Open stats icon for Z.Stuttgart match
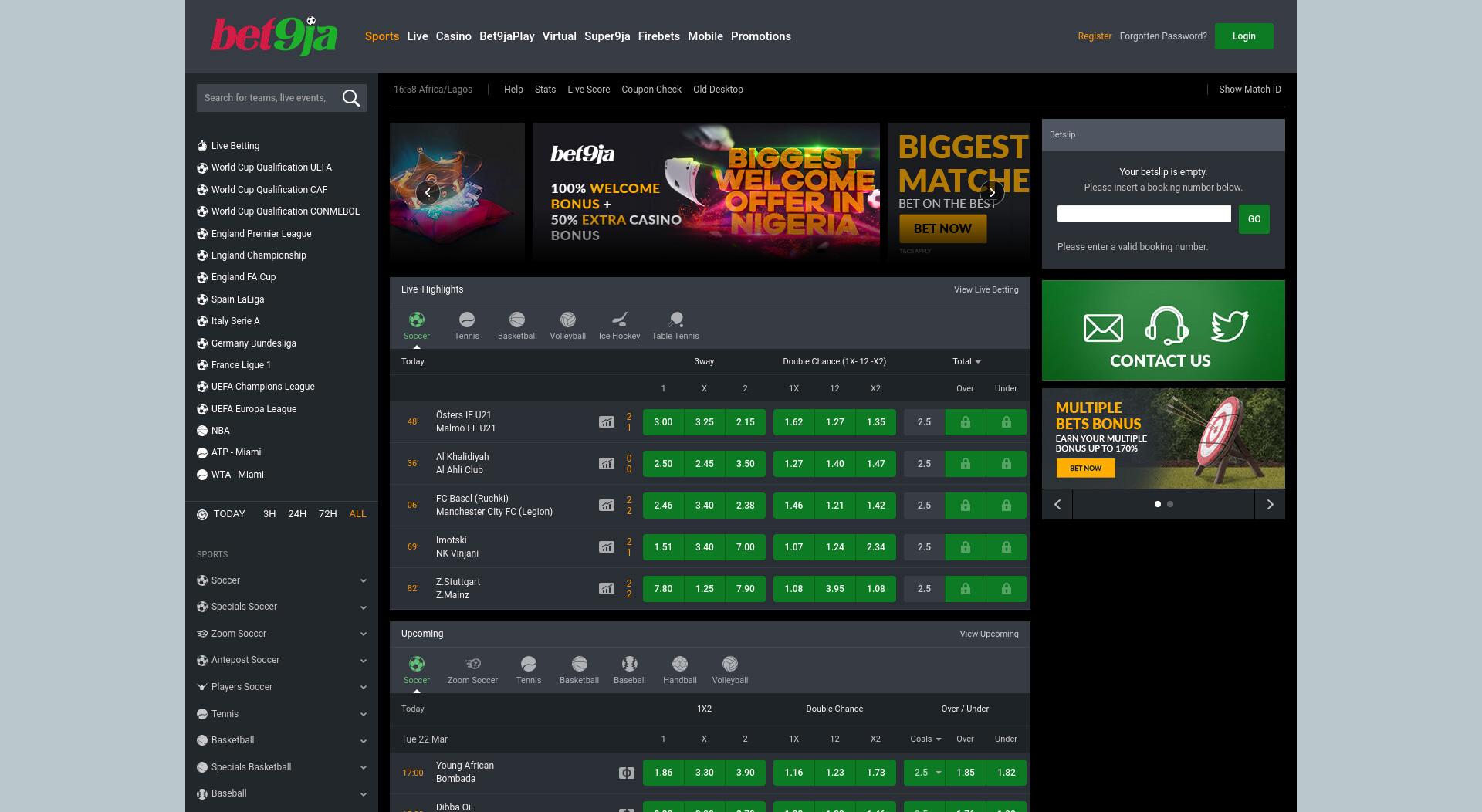Image resolution: width=1482 pixels, height=812 pixels. tap(607, 589)
